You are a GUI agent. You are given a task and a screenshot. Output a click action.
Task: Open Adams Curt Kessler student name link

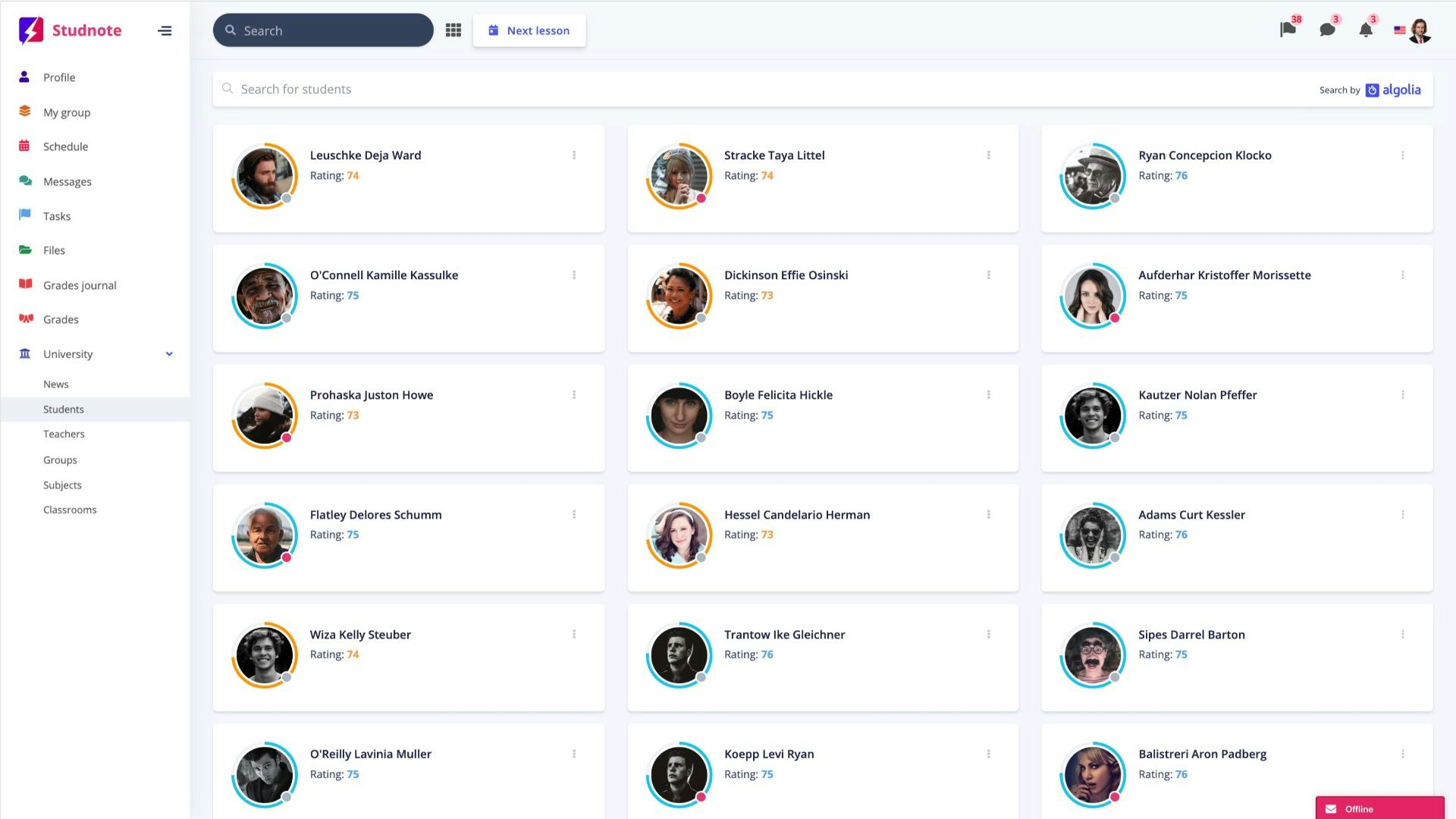(x=1191, y=515)
